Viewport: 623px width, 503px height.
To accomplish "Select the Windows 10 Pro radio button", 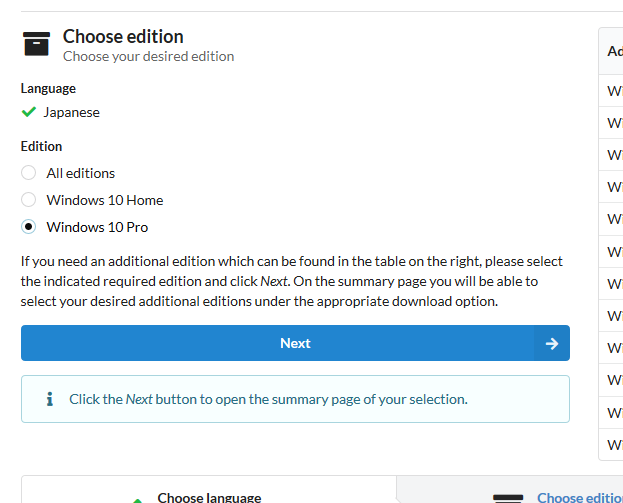I will coord(29,227).
